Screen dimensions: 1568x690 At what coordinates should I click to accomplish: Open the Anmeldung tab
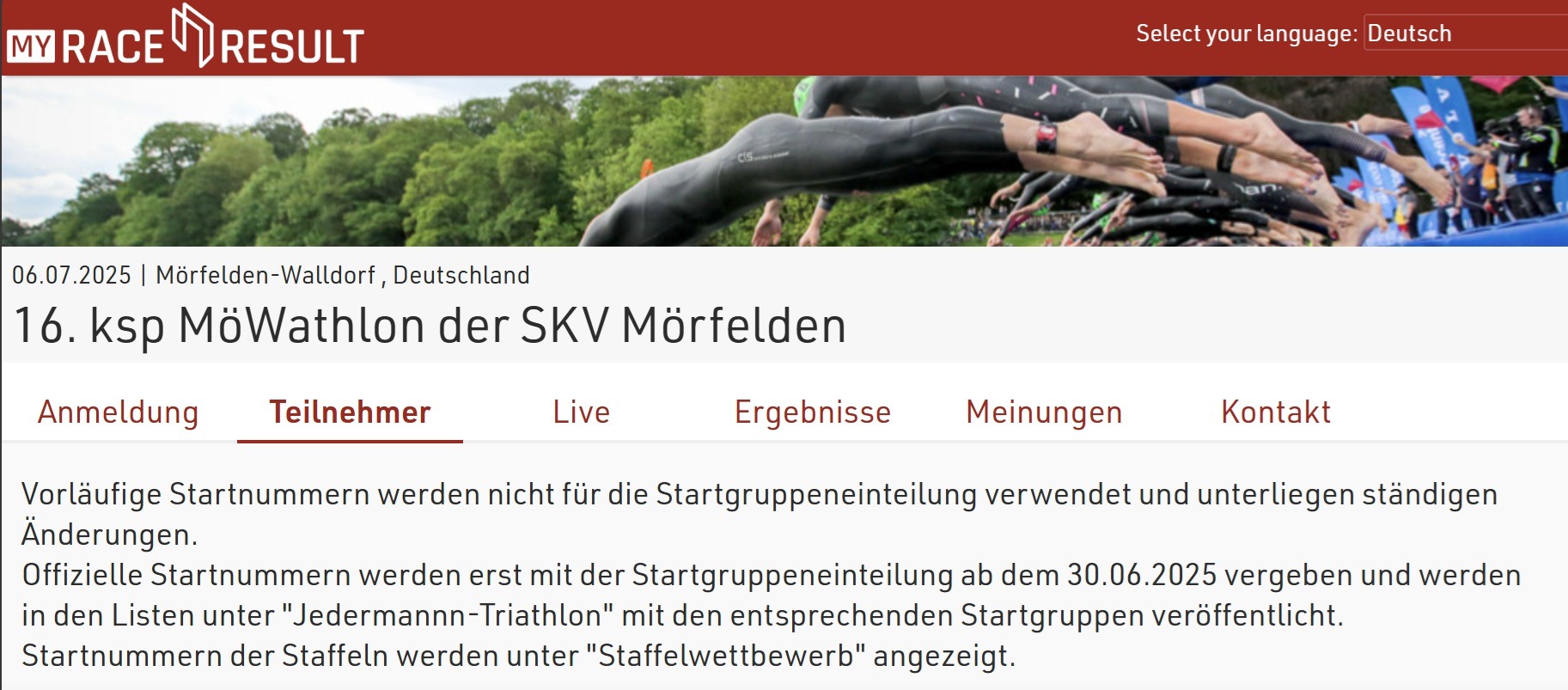click(119, 412)
